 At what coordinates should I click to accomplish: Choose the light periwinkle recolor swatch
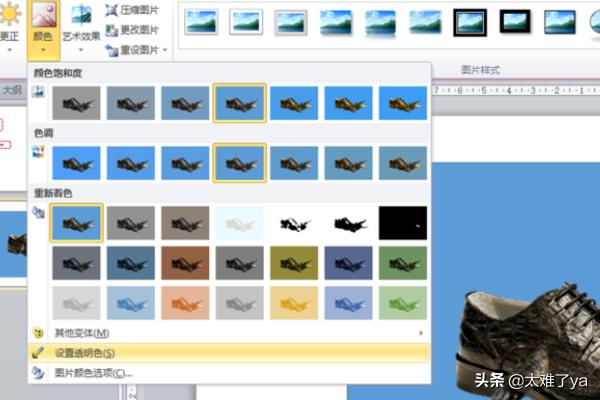pyautogui.click(x=348, y=303)
